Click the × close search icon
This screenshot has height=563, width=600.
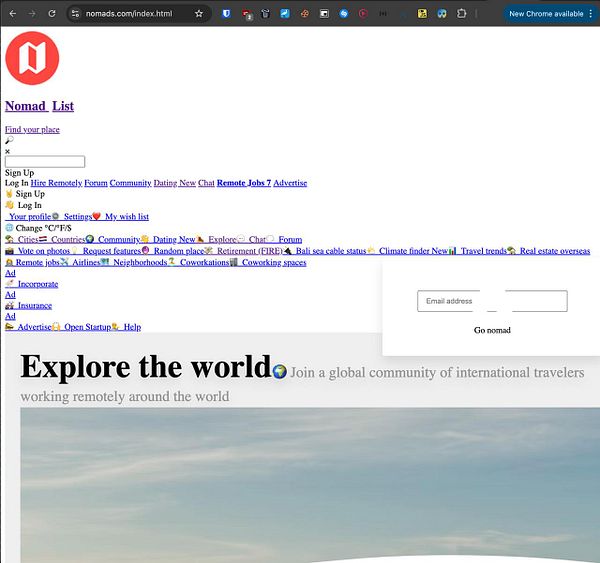tap(7, 152)
